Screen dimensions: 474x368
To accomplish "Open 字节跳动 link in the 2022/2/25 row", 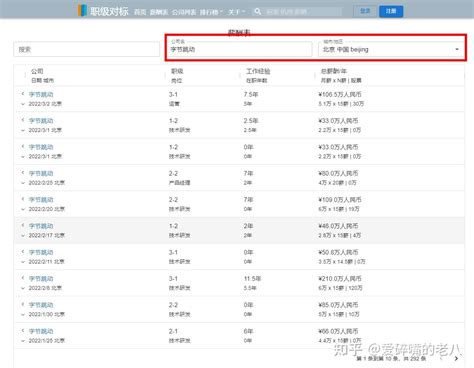I will tap(41, 173).
